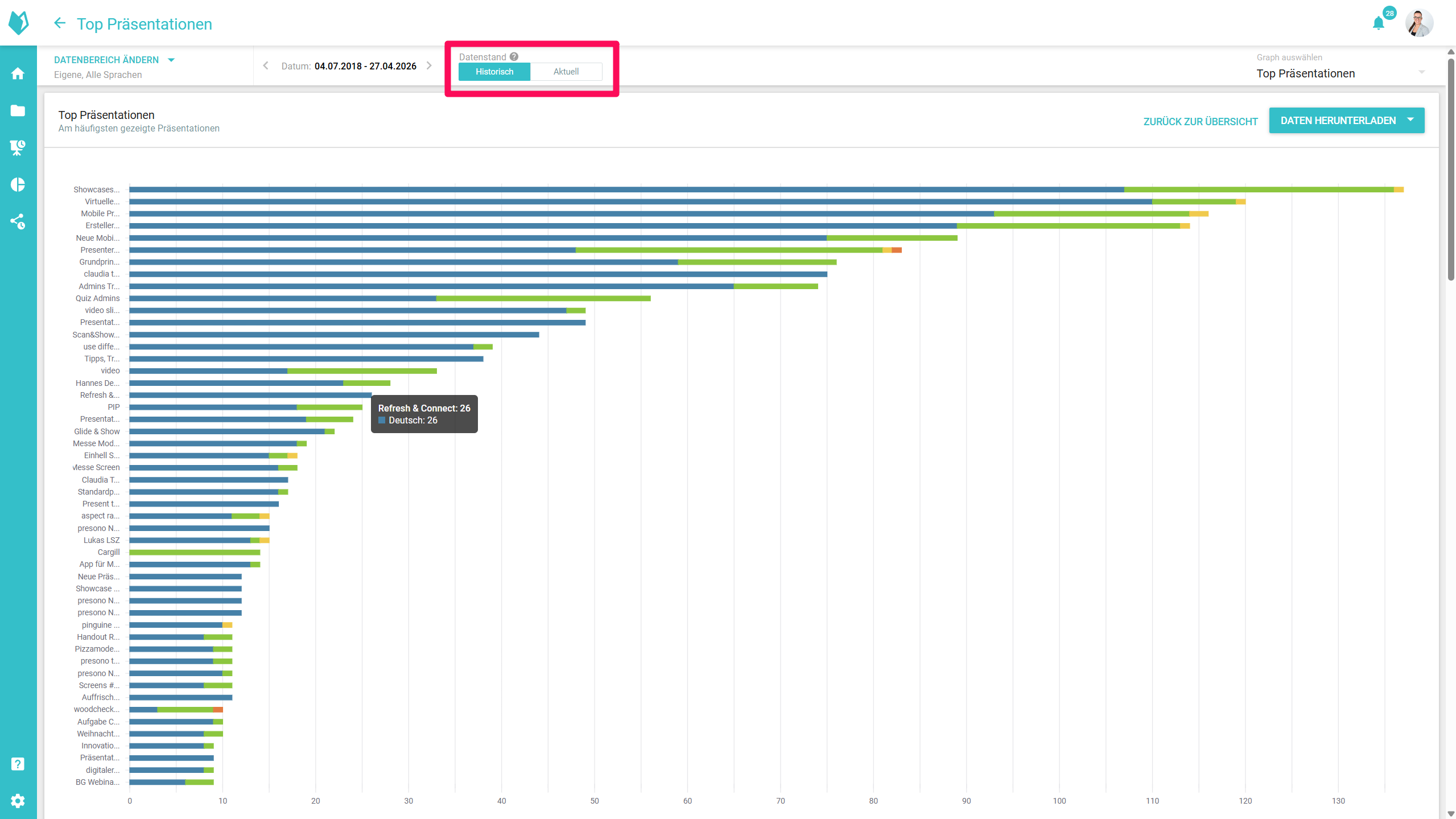Open the presentation board sidebar icon
Screen dimensions: 1456x819
(18, 147)
